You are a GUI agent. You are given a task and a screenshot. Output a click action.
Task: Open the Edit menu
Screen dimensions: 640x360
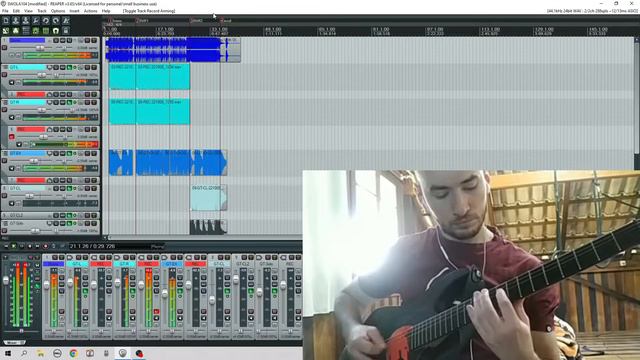[x=16, y=11]
